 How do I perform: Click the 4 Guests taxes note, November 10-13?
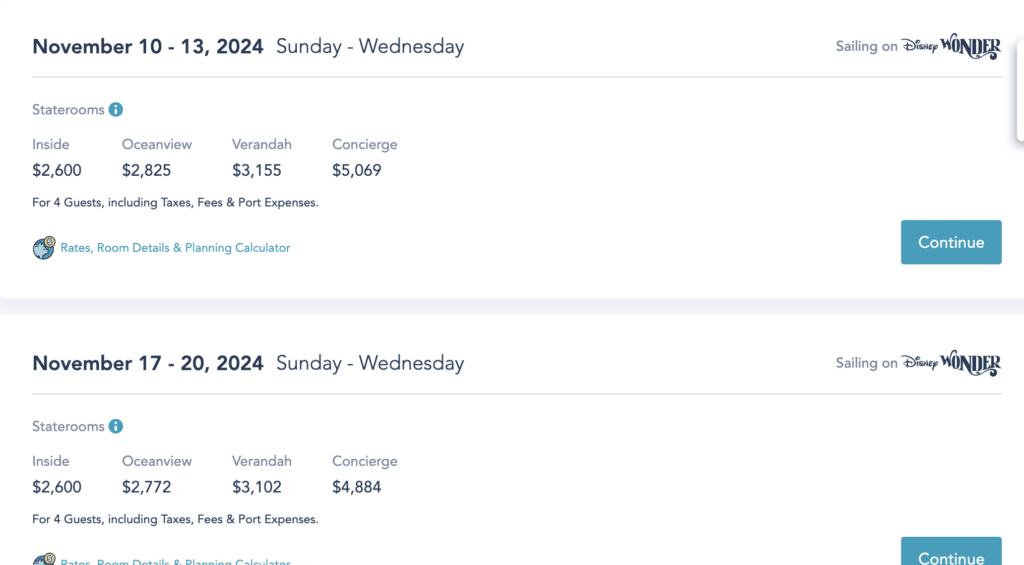click(175, 203)
